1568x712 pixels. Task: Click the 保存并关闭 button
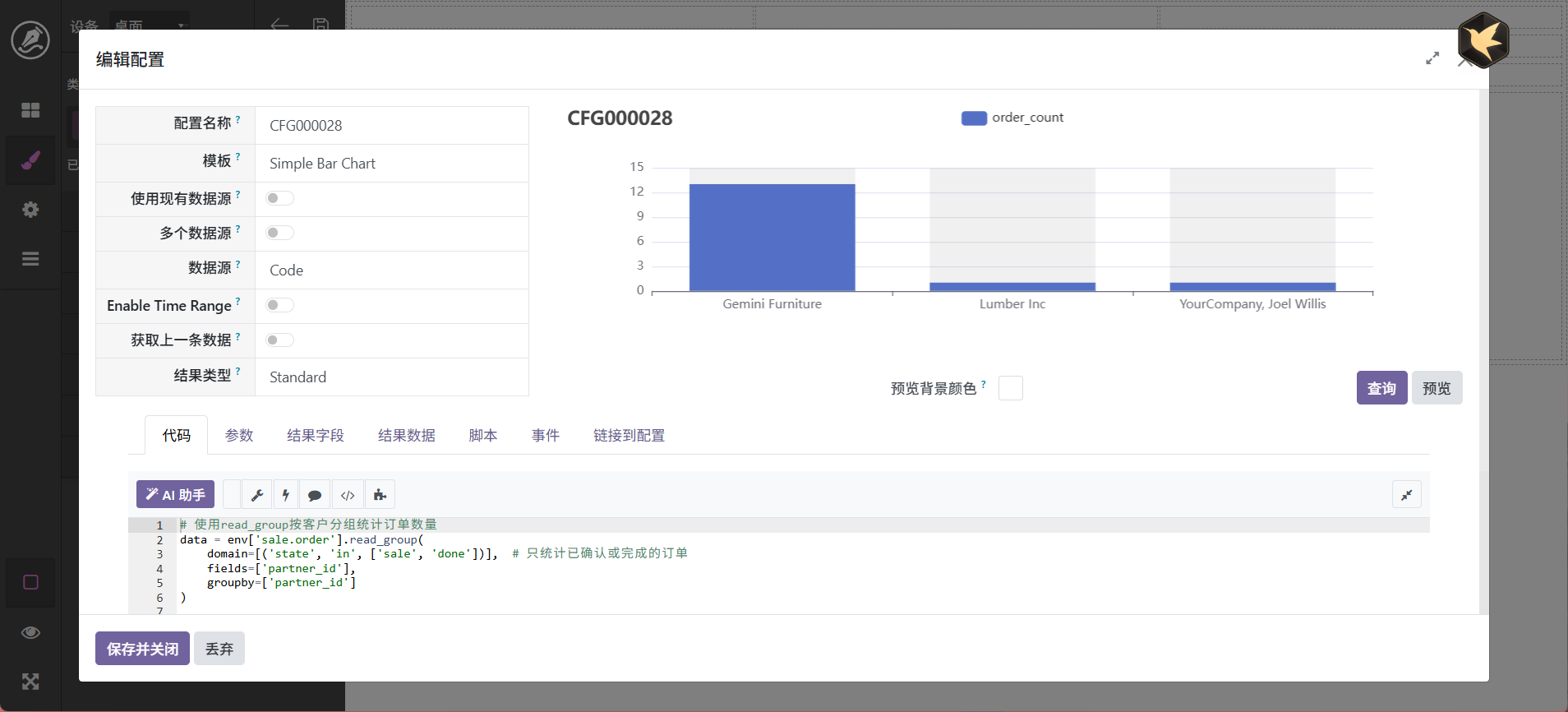tap(142, 649)
